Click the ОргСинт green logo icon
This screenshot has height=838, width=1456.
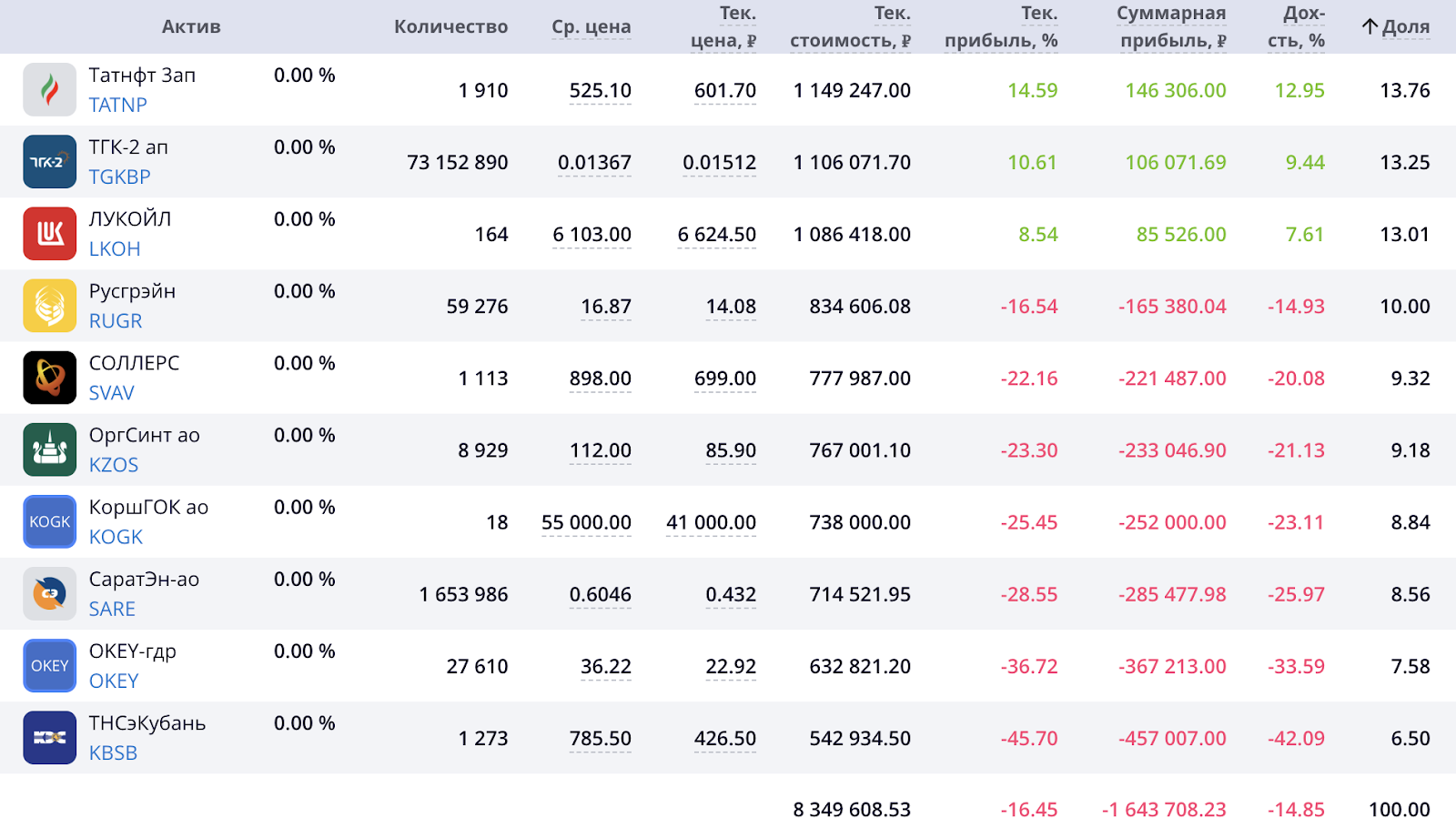click(x=49, y=449)
